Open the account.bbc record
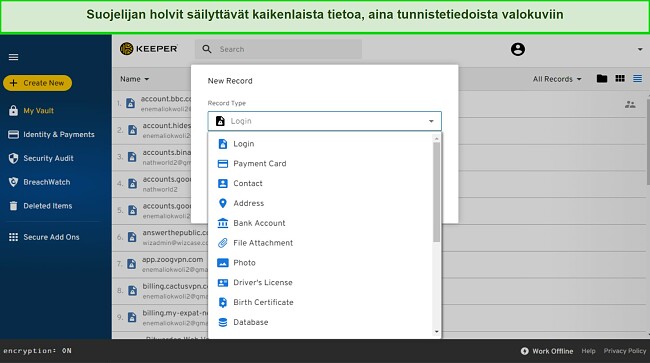Image resolution: width=650 pixels, height=363 pixels. (153, 104)
